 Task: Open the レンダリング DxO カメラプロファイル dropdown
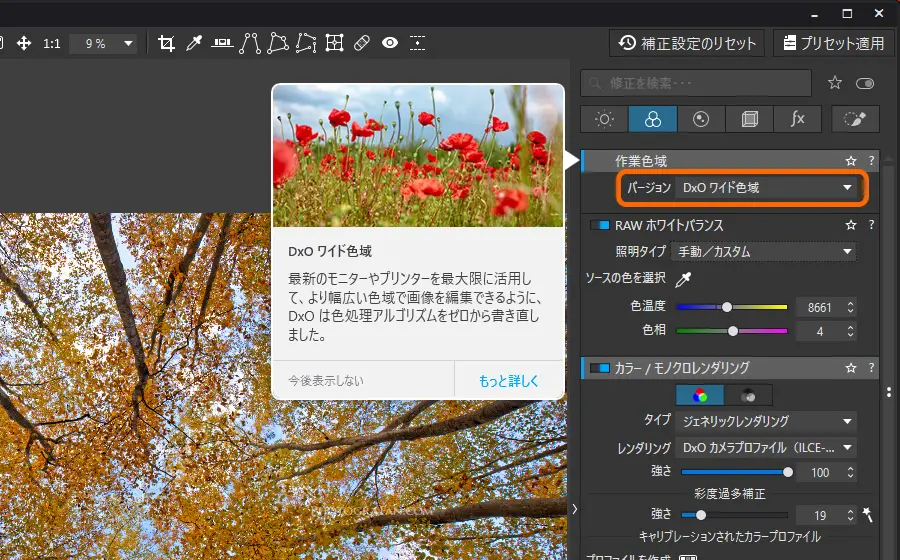point(766,448)
